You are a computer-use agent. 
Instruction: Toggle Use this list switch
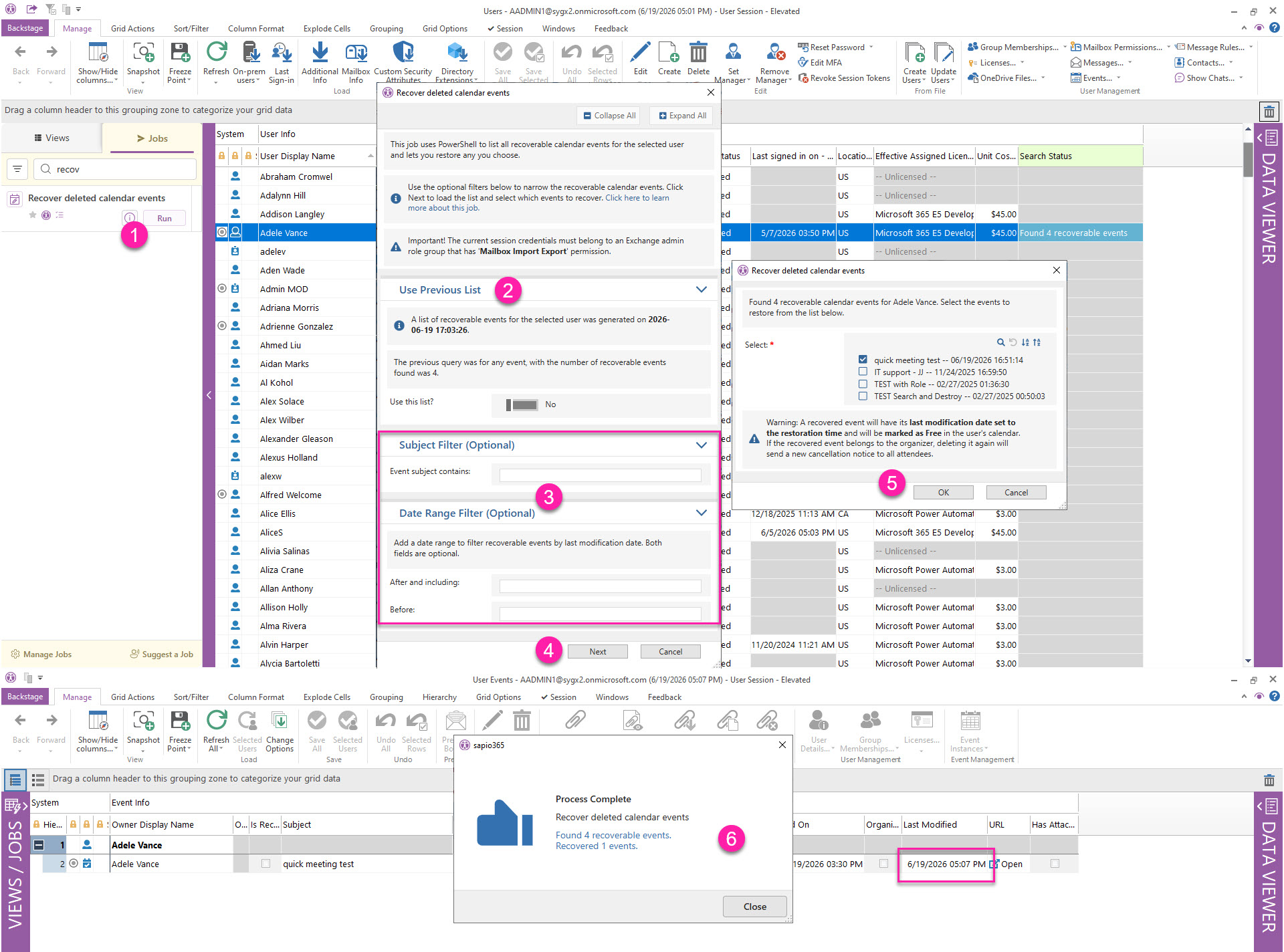522,404
